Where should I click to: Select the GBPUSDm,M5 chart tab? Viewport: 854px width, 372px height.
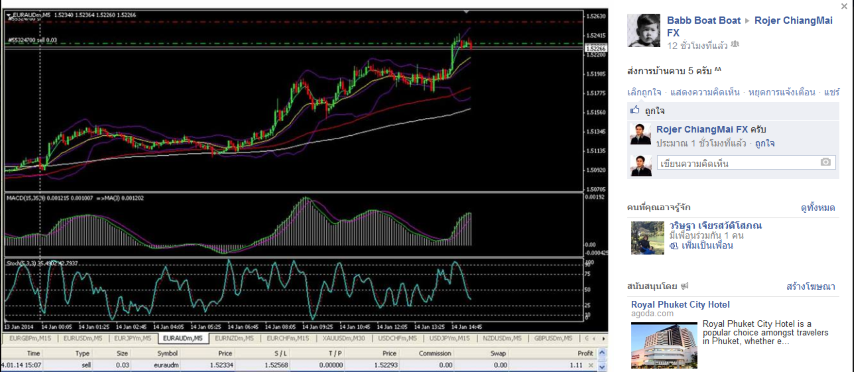[x=553, y=338]
